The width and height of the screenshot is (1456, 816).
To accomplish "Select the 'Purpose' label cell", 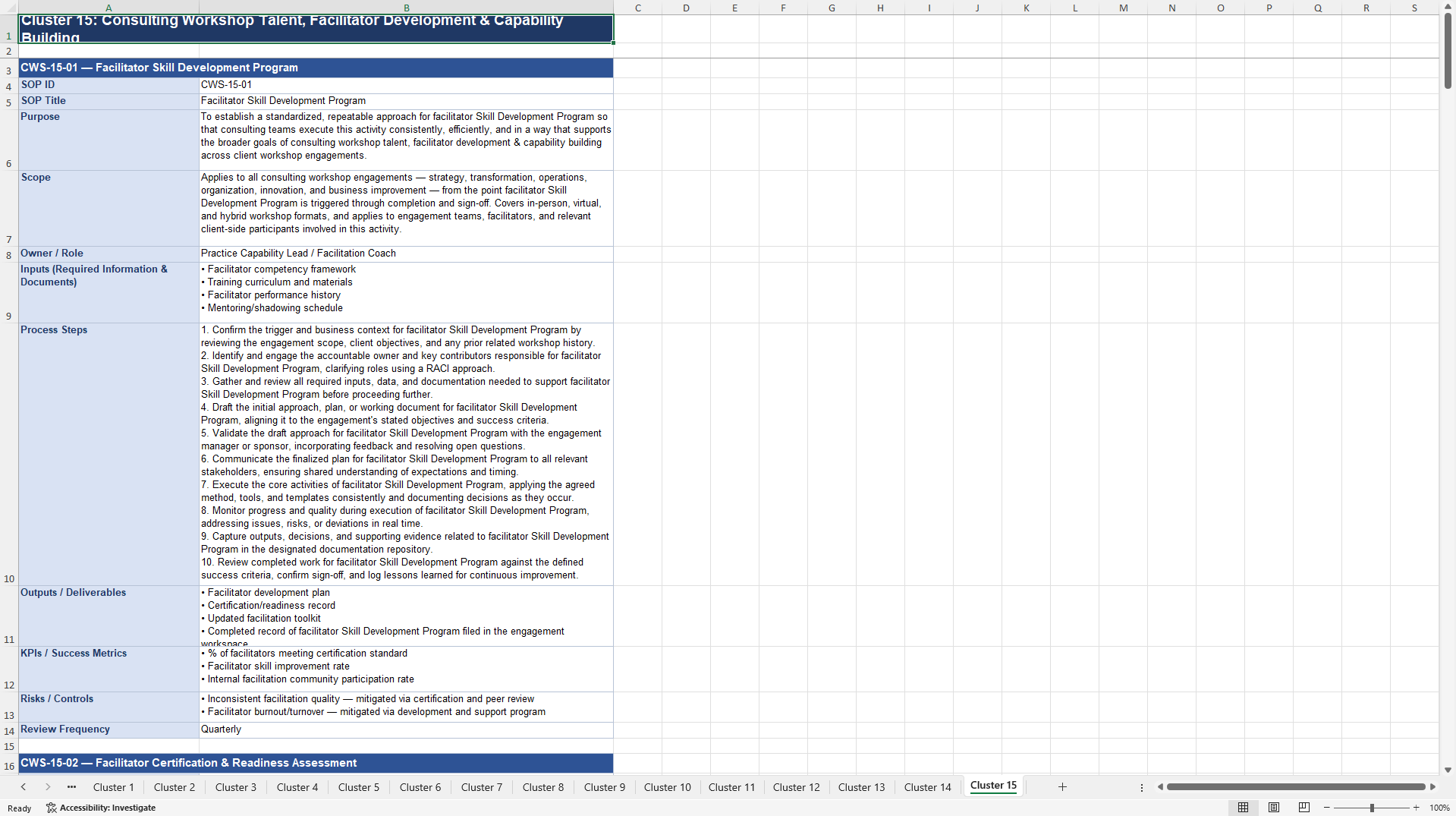I will [108, 140].
